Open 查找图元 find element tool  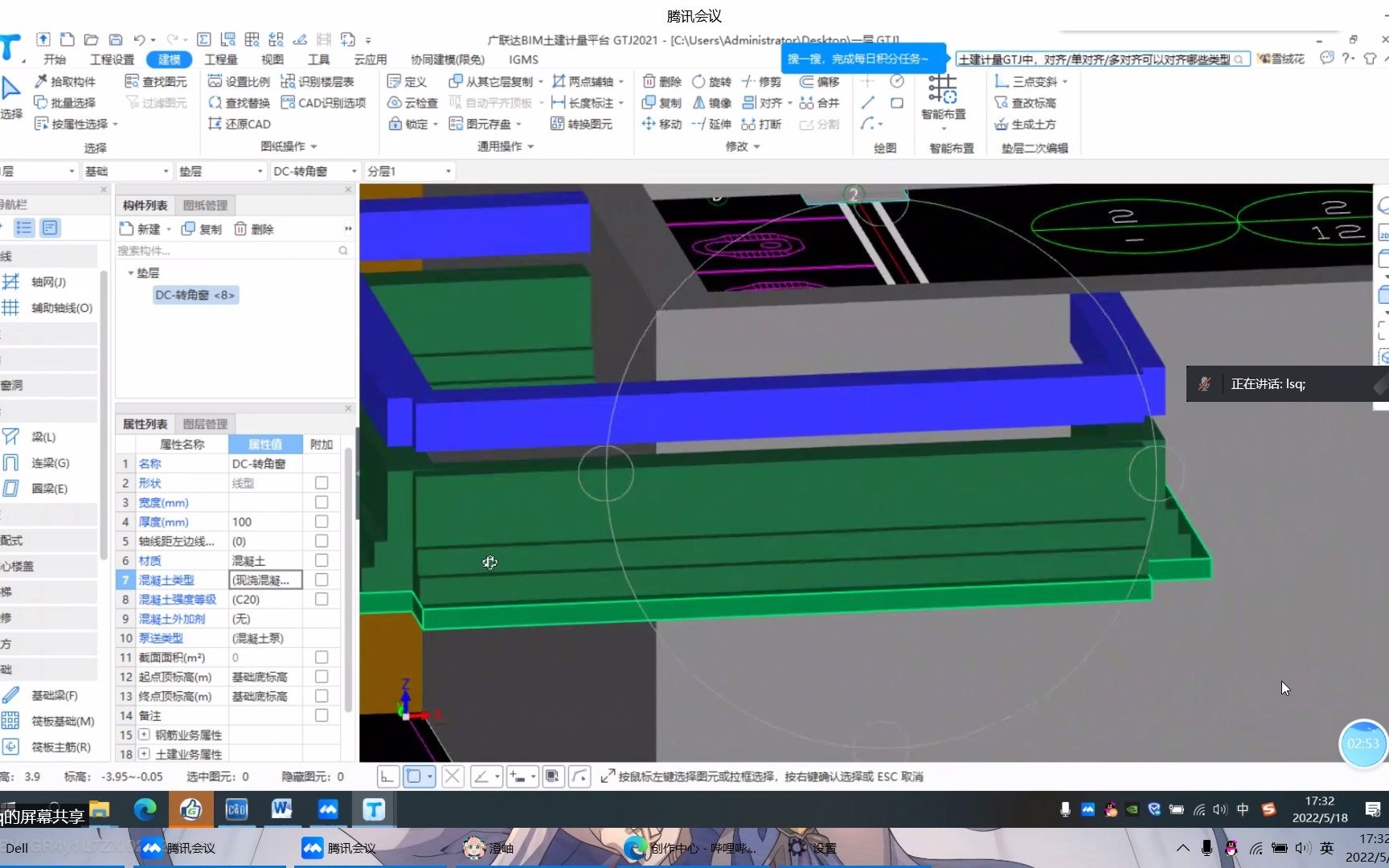coord(157,81)
